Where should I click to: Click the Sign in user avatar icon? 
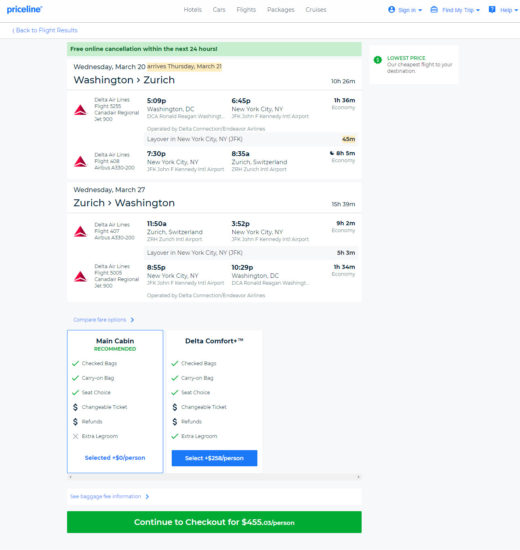392,9
